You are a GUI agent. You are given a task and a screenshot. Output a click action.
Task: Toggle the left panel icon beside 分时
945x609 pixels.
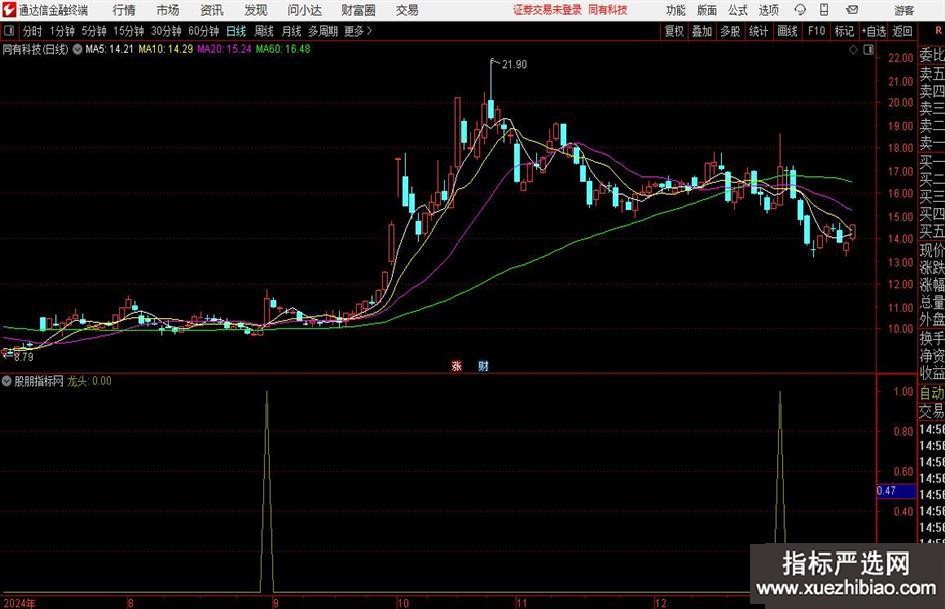click(8, 31)
